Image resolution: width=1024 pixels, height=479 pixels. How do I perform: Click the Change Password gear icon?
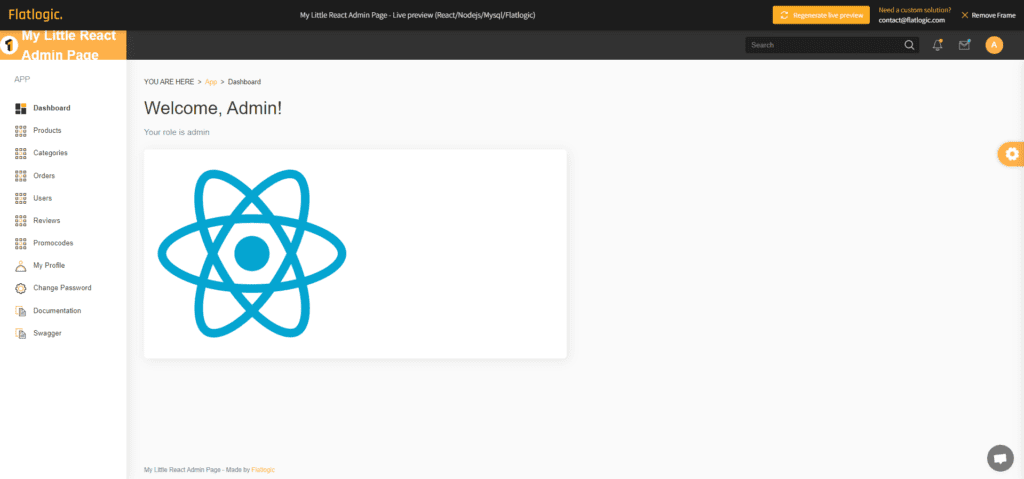point(20,288)
